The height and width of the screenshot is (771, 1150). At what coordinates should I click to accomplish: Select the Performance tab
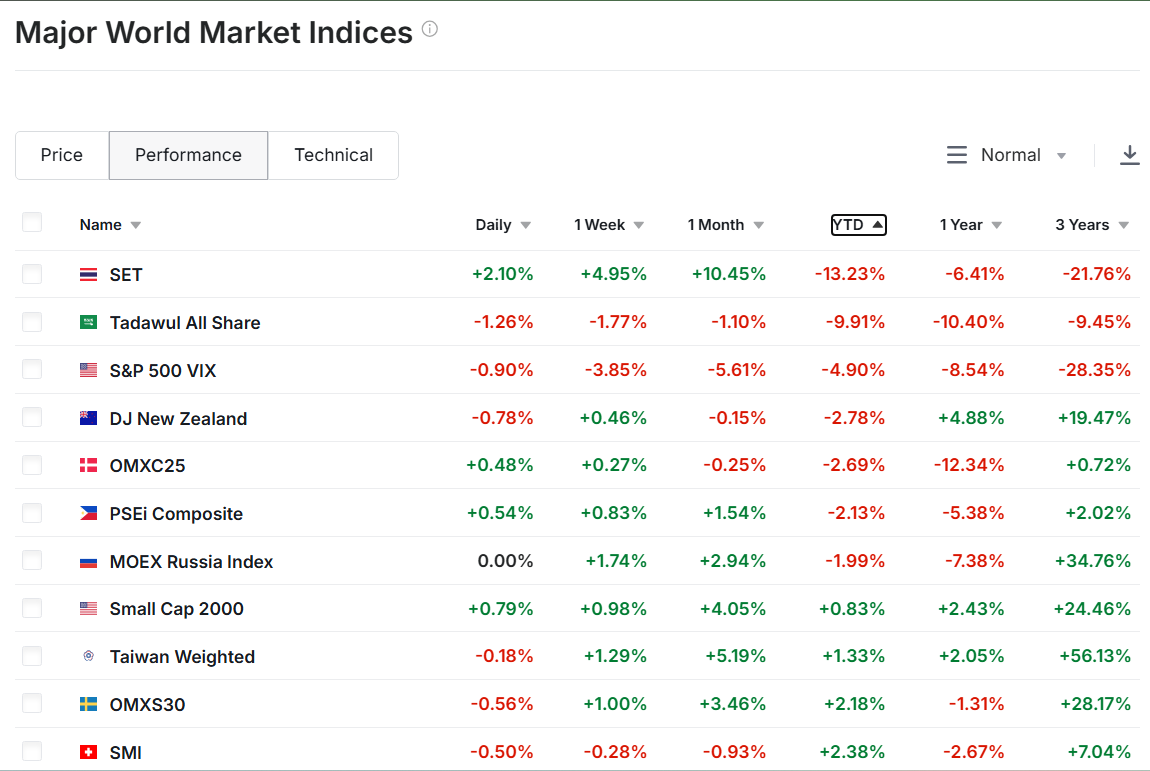tap(188, 155)
